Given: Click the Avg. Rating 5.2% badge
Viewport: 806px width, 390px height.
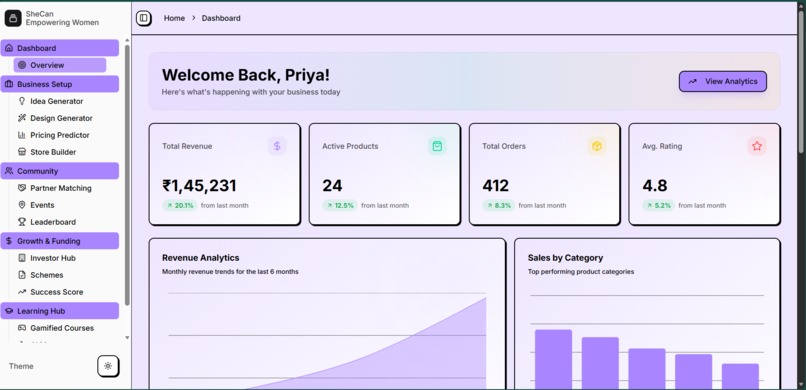Looking at the screenshot, I should pos(658,206).
